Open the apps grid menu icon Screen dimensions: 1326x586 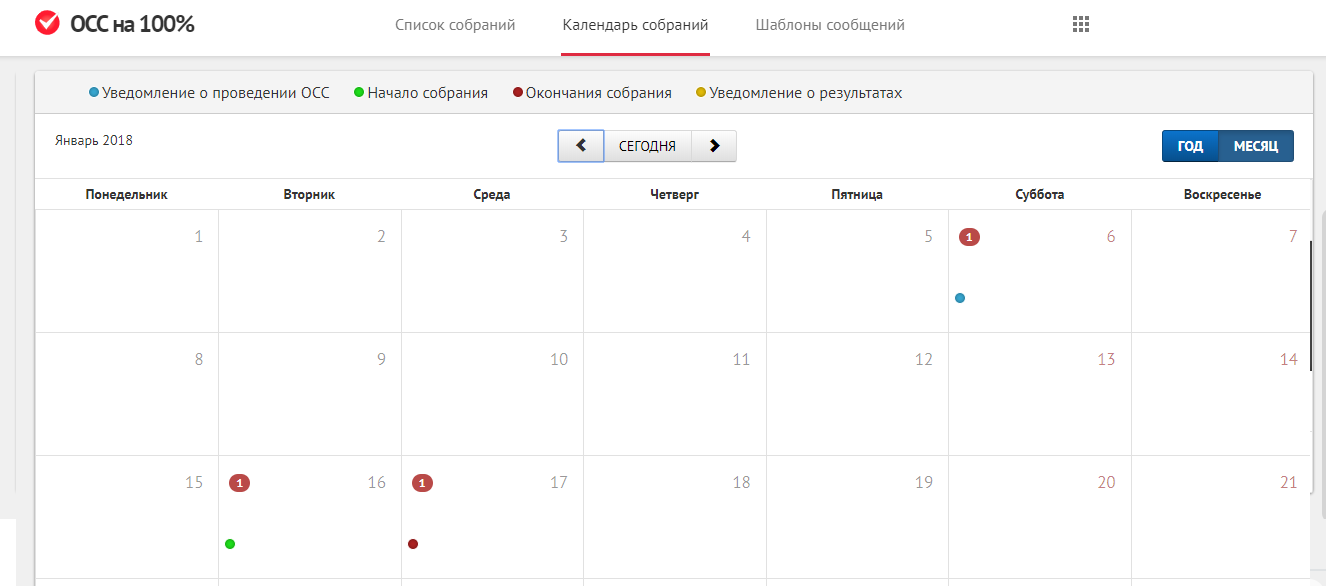(1080, 25)
